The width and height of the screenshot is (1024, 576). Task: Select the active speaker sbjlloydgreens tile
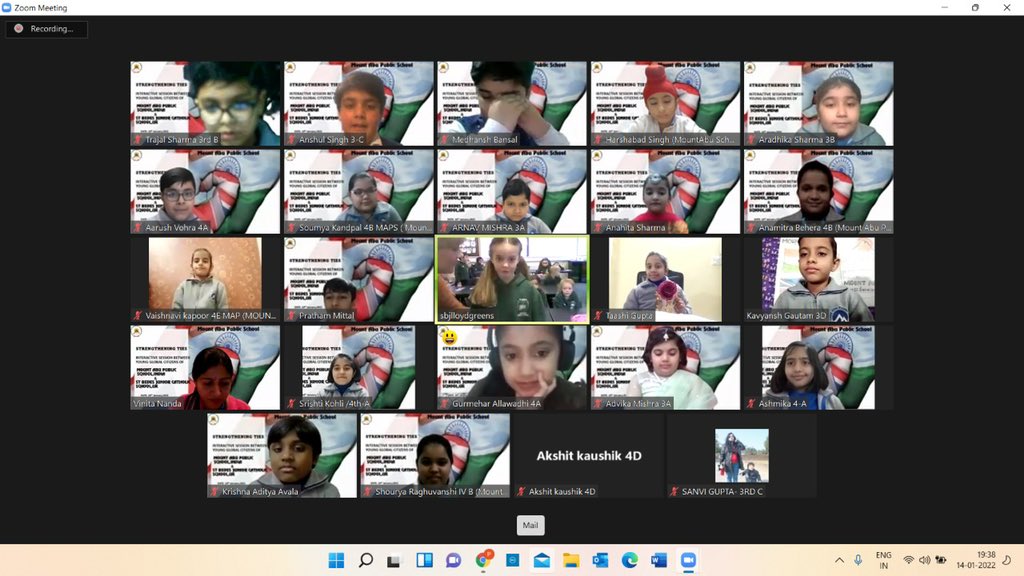tap(512, 280)
